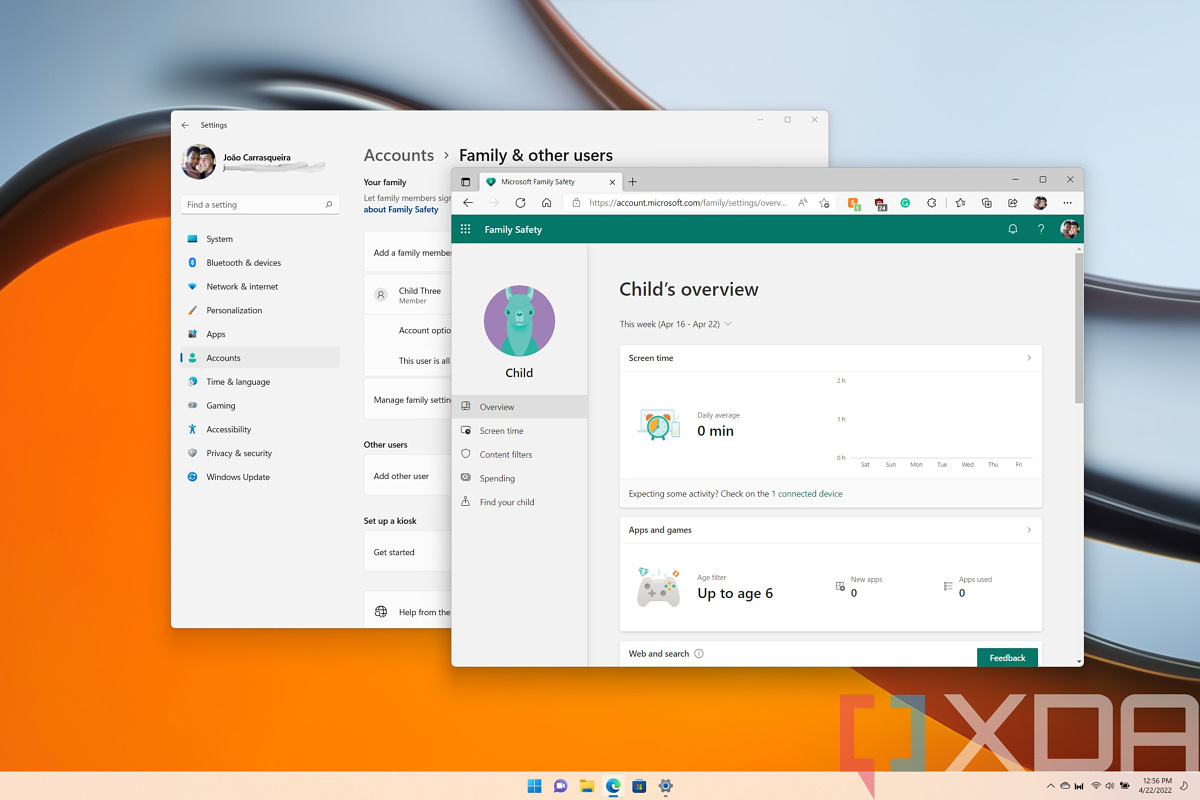Open the Family Safety help question mark
Screen dimensions: 1200x800
1041,229
